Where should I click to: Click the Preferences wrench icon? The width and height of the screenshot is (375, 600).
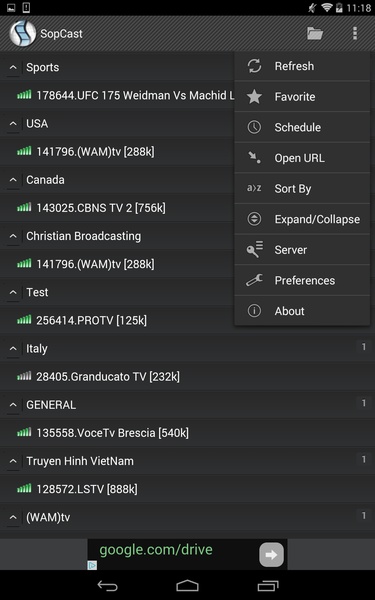pos(254,280)
